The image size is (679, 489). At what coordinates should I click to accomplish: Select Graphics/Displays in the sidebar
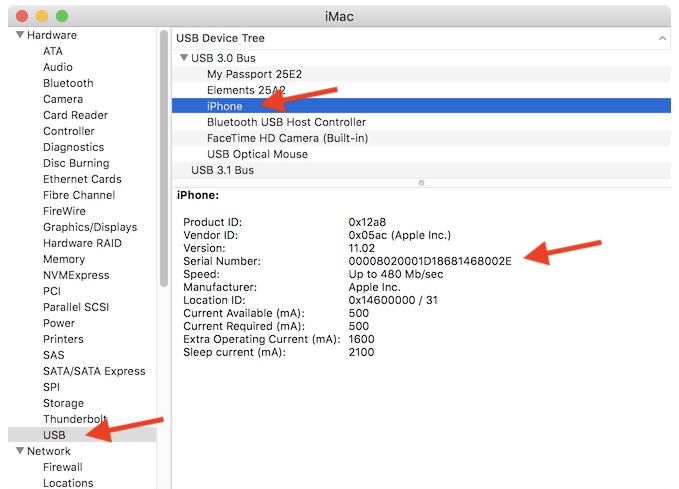[90, 227]
